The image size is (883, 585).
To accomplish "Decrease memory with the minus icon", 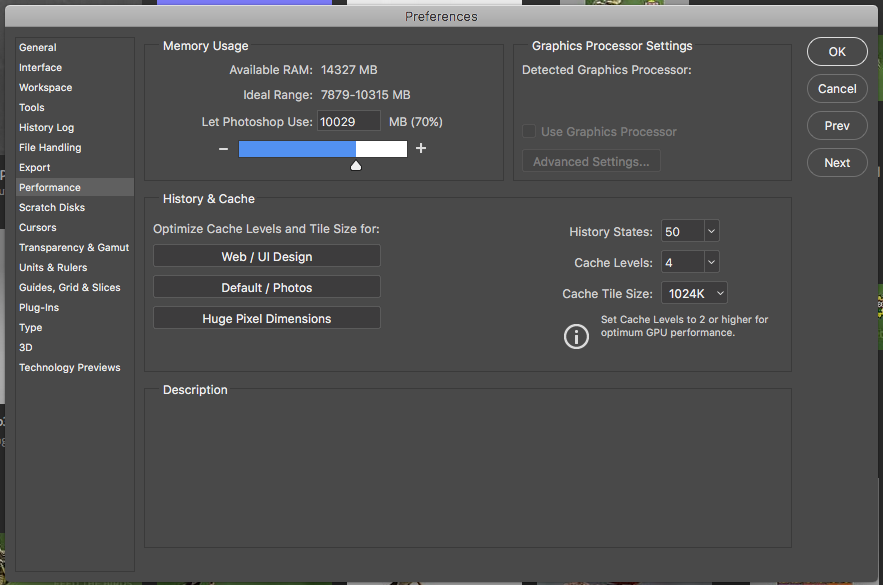I will point(224,149).
